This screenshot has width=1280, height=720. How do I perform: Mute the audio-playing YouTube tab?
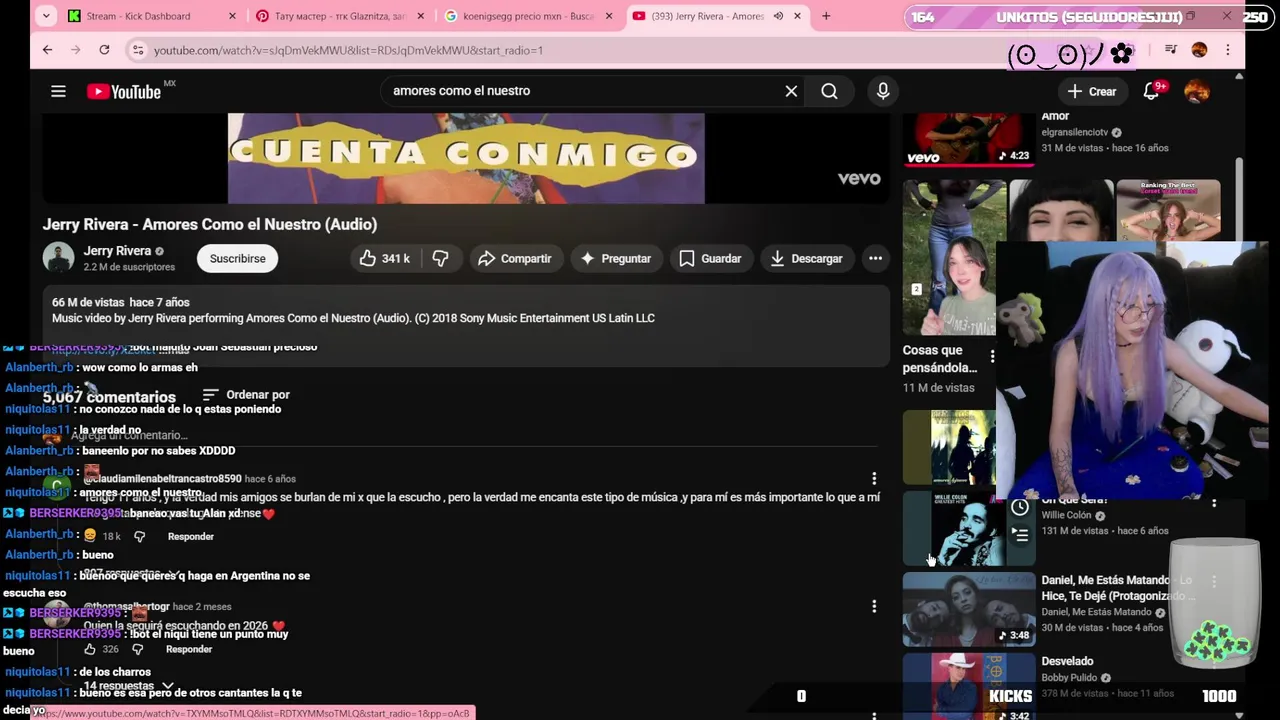[x=778, y=16]
